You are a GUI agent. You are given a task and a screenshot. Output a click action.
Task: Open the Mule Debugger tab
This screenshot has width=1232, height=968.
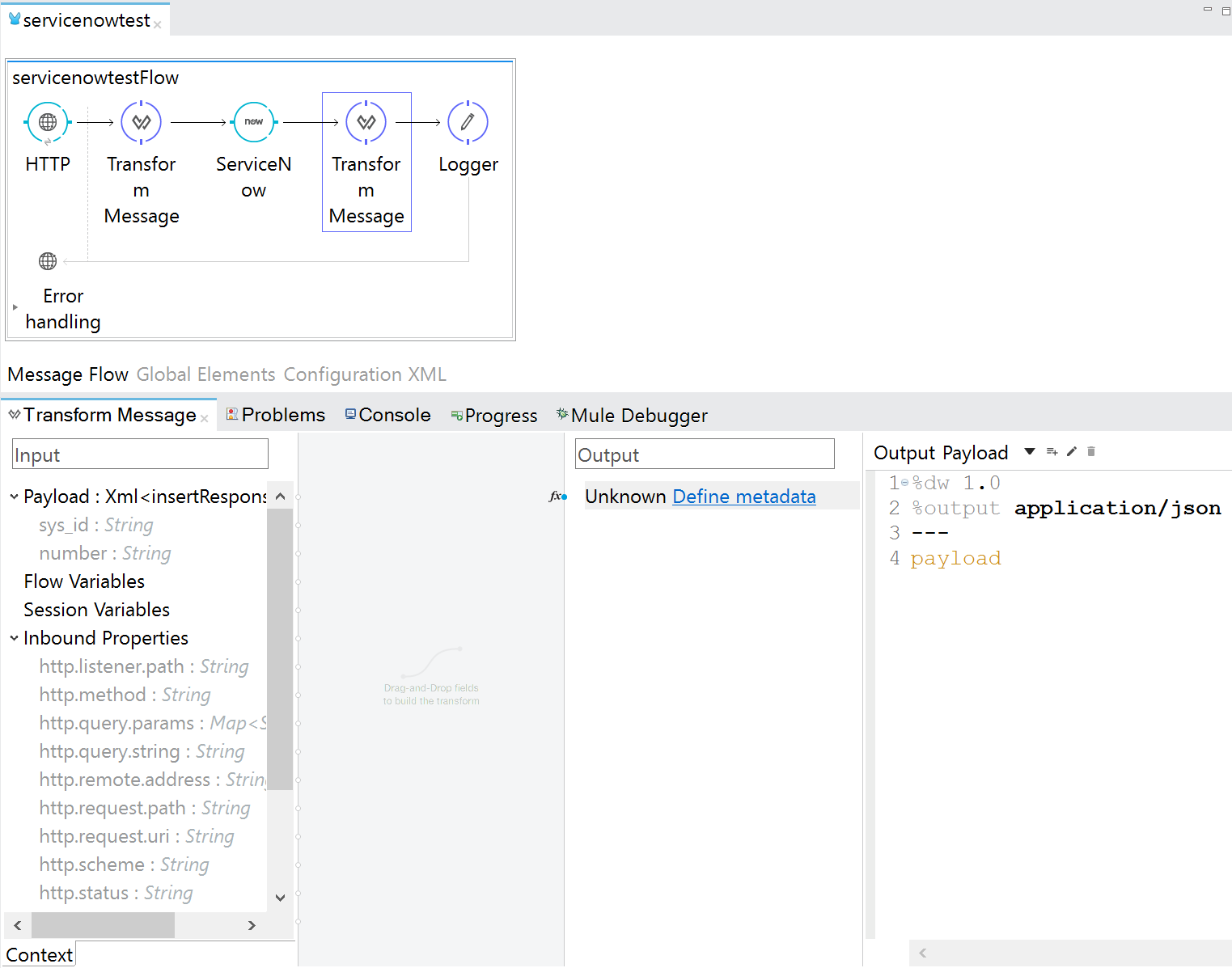(x=638, y=416)
